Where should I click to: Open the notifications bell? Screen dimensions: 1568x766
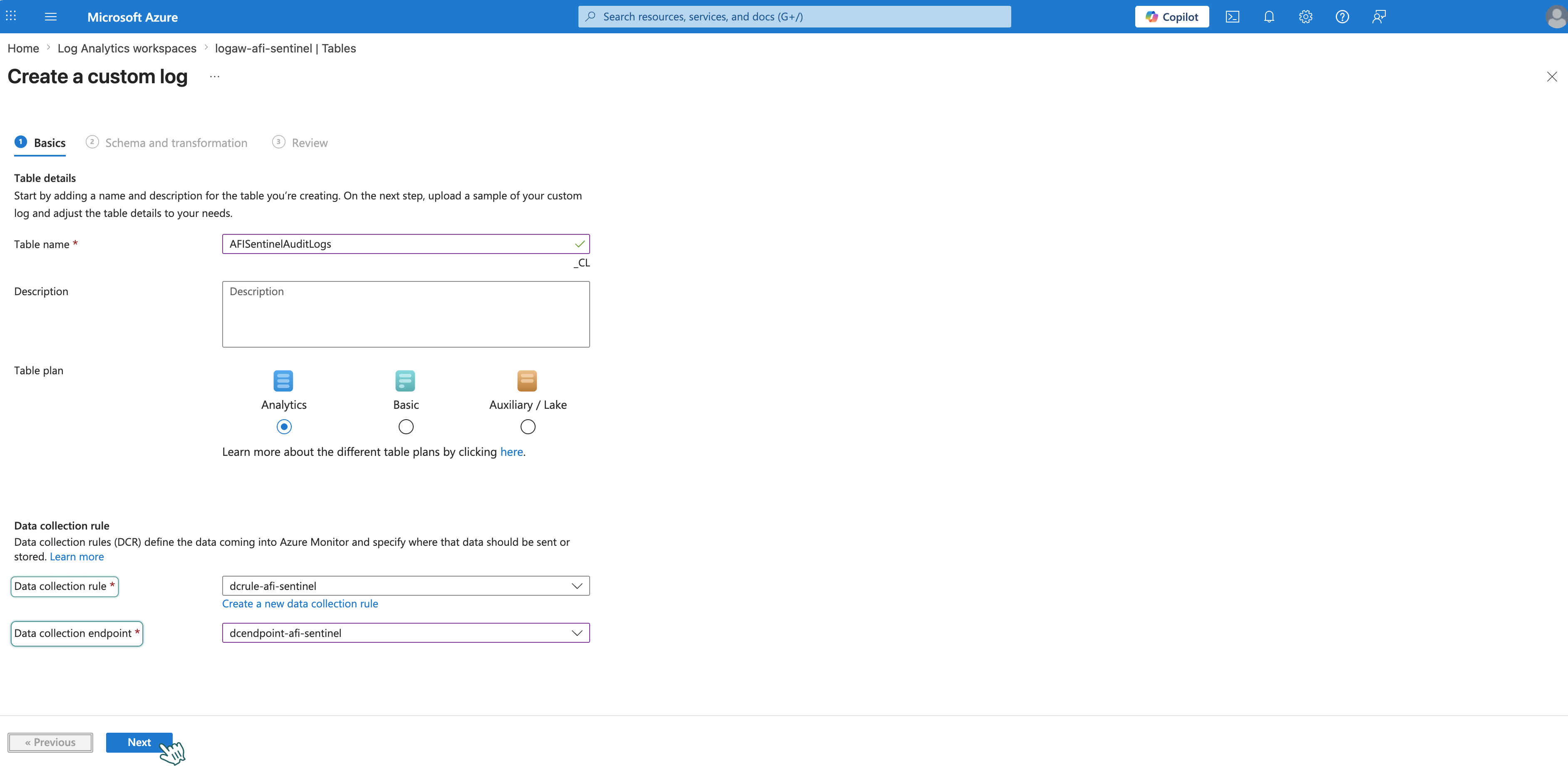pos(1268,16)
